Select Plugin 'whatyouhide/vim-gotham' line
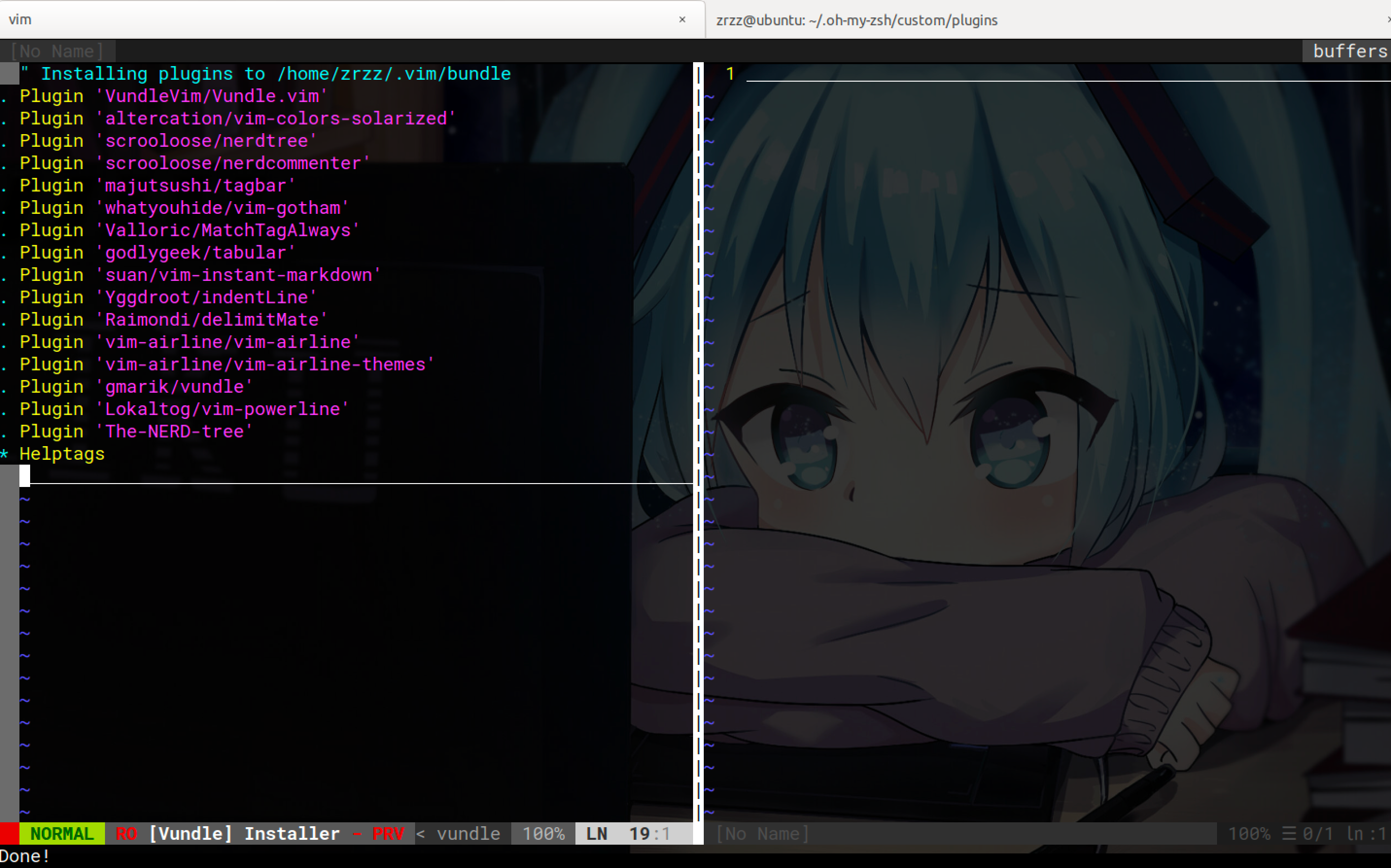This screenshot has width=1391, height=868. (x=184, y=208)
